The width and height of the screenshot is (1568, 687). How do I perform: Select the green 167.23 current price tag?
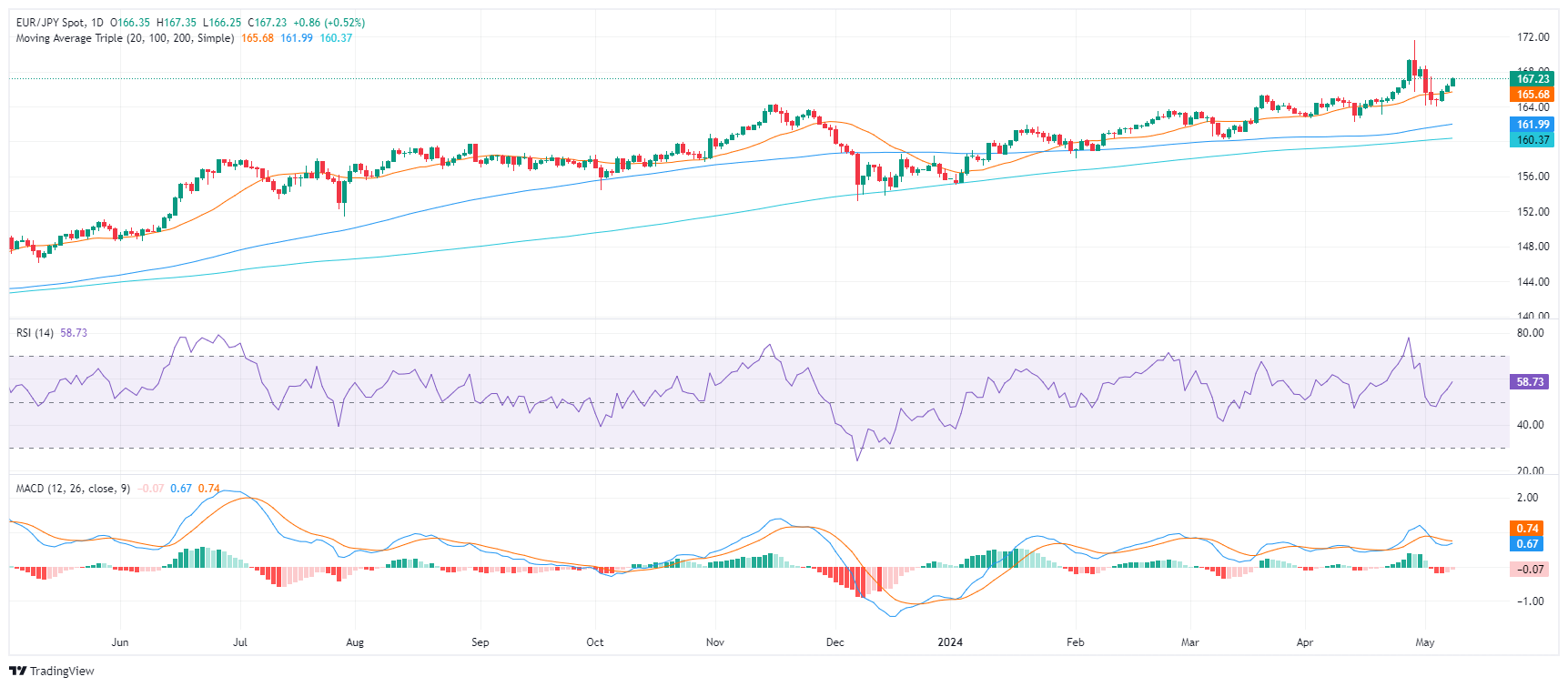pyautogui.click(x=1533, y=79)
